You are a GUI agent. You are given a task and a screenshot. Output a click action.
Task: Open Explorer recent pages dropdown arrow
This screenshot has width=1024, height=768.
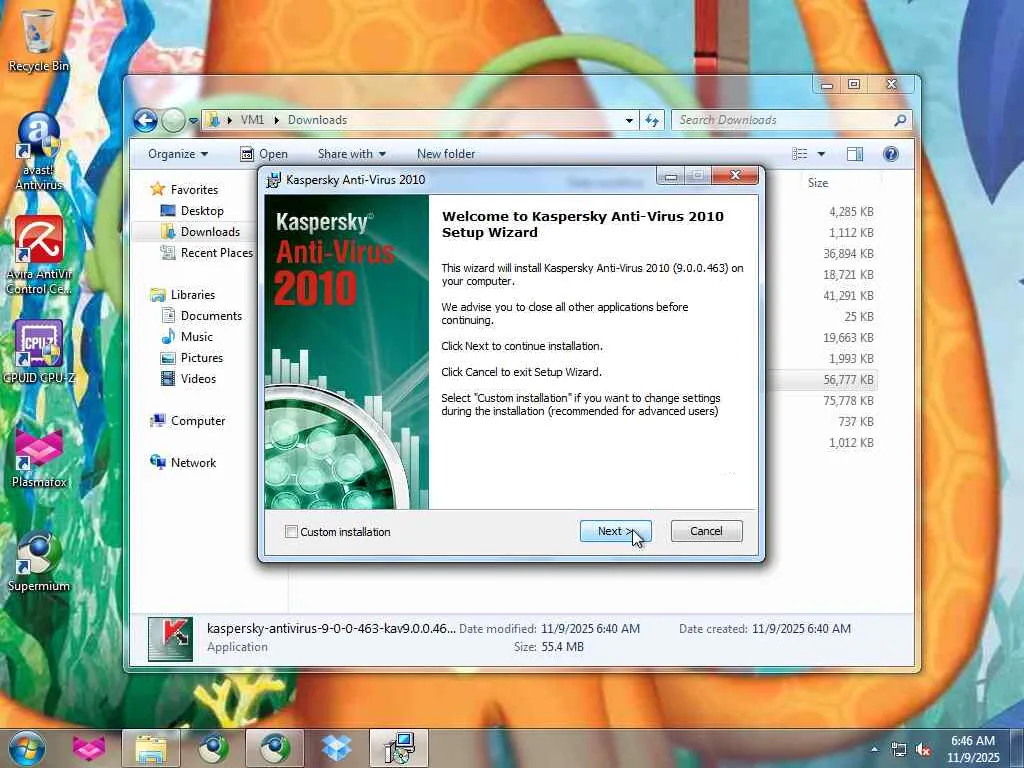pos(193,121)
